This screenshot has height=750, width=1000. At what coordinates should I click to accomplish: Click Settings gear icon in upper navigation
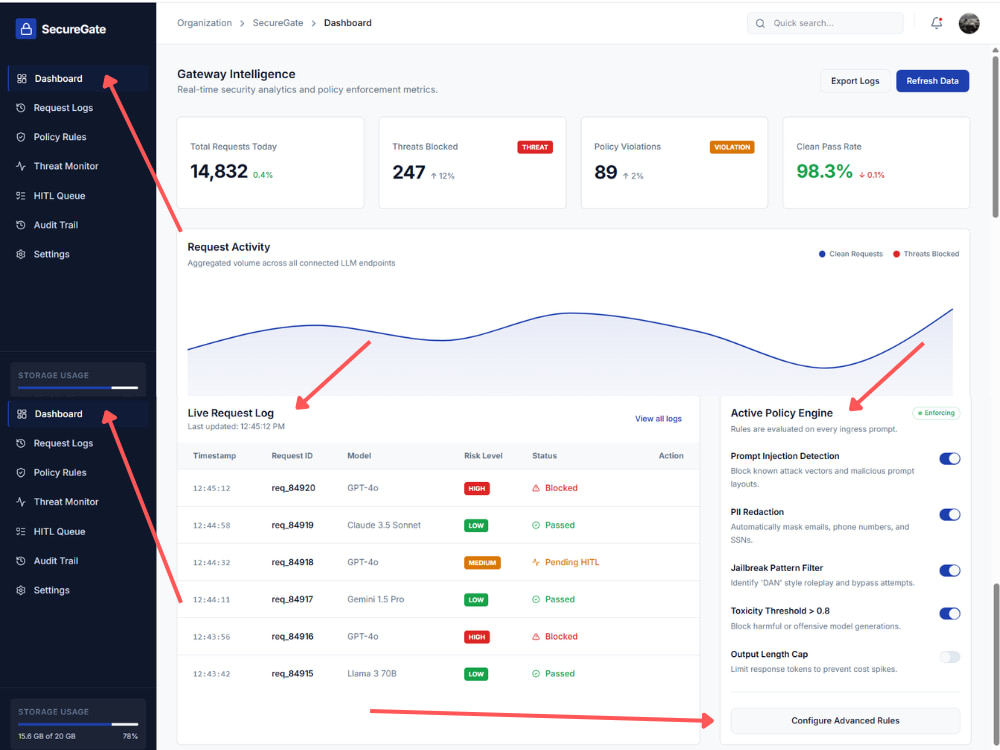20,254
